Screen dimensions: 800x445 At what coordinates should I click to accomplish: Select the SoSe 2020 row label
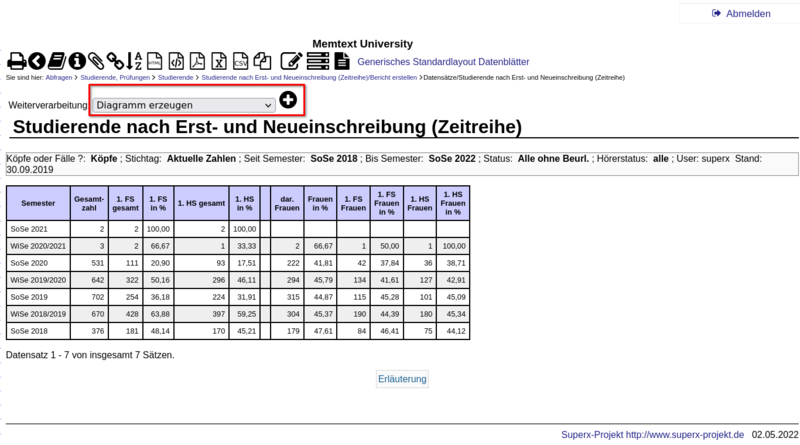(x=29, y=263)
